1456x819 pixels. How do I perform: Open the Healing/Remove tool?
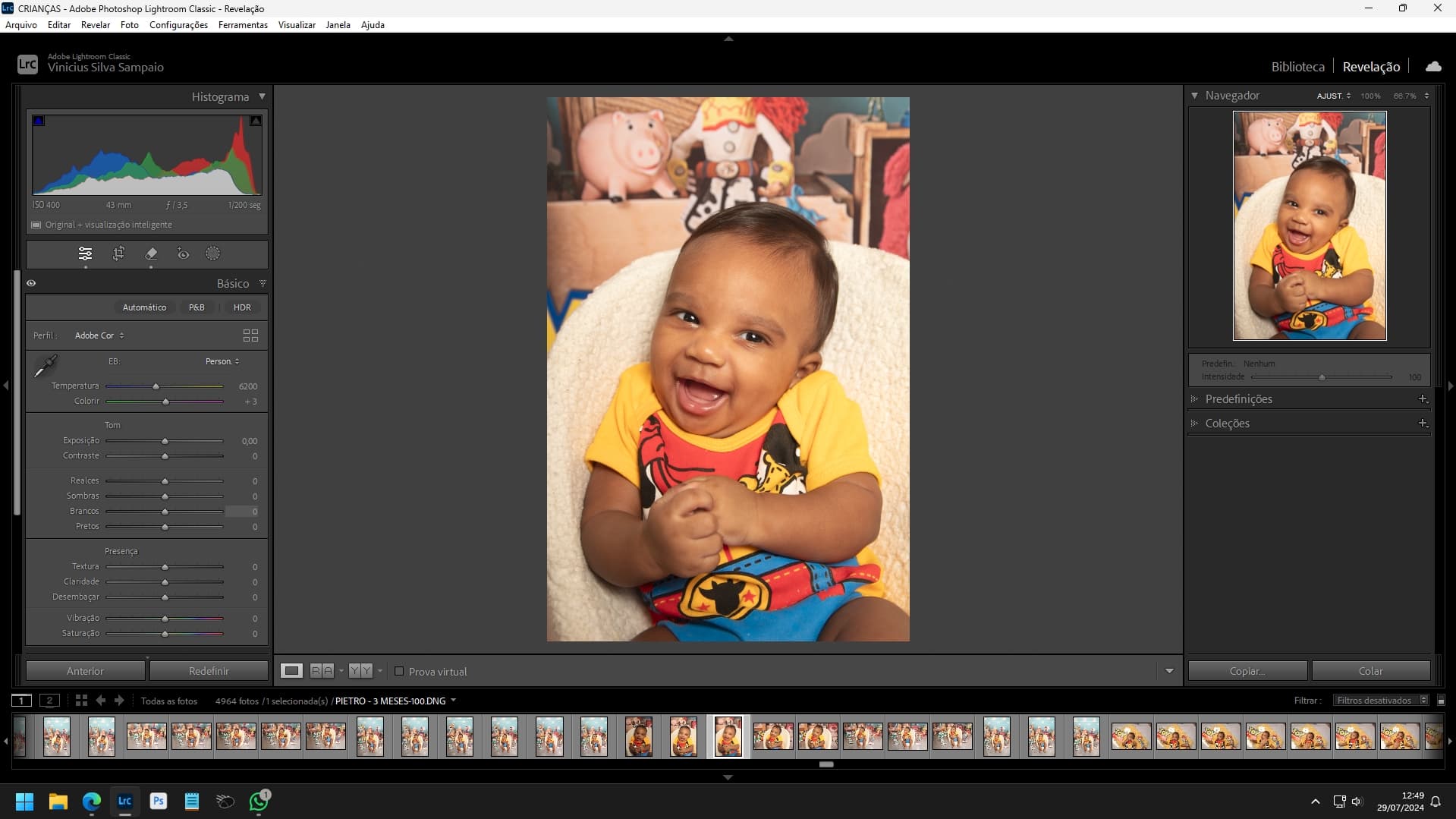point(151,254)
